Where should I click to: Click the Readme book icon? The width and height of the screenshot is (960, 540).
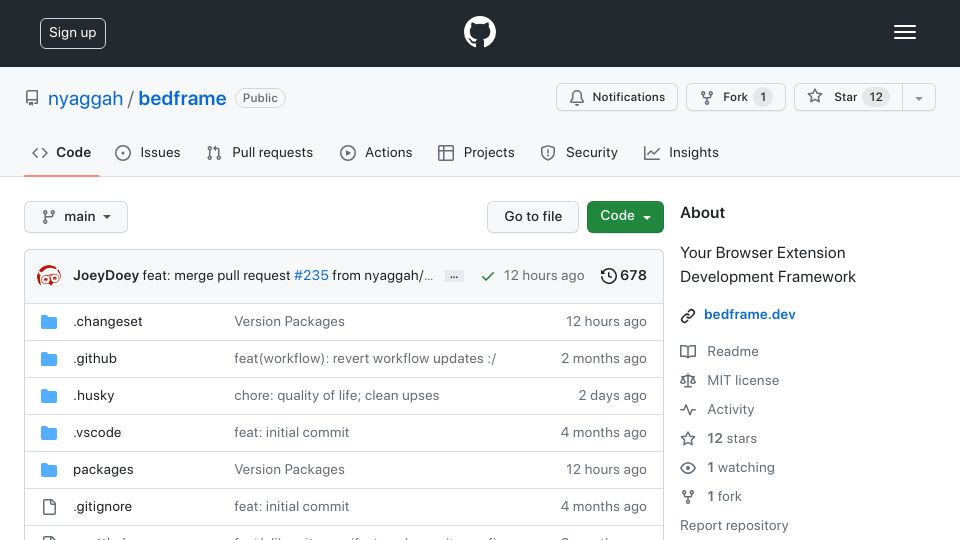click(x=688, y=351)
